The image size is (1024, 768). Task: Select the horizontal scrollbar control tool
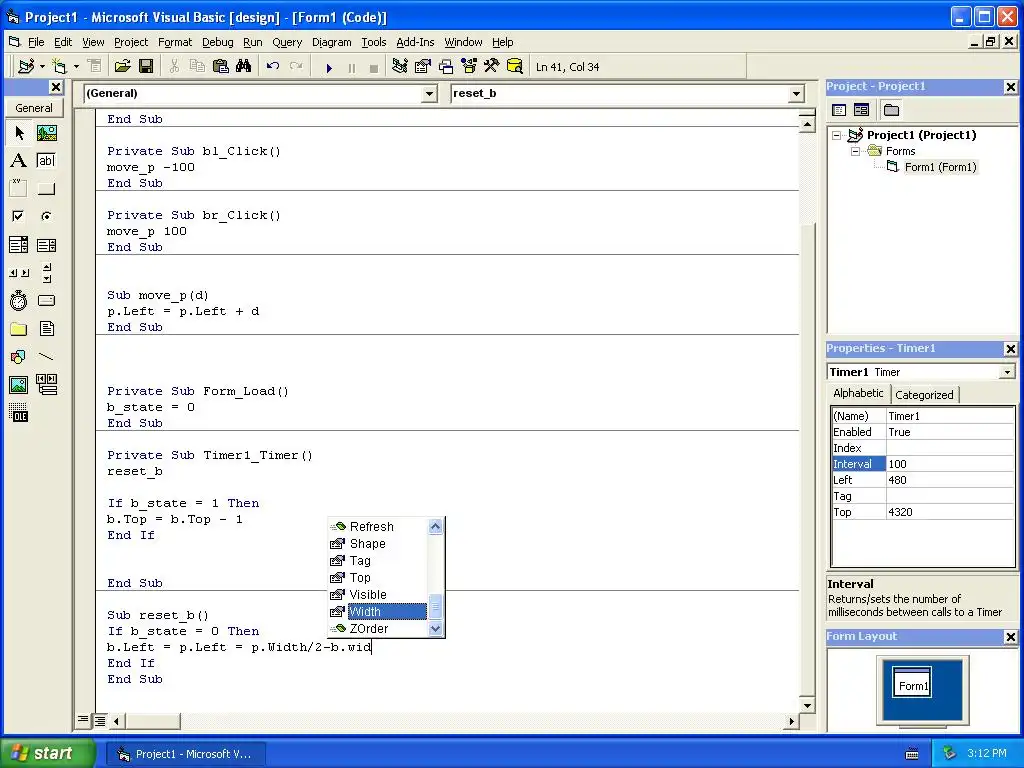pyautogui.click(x=19, y=273)
